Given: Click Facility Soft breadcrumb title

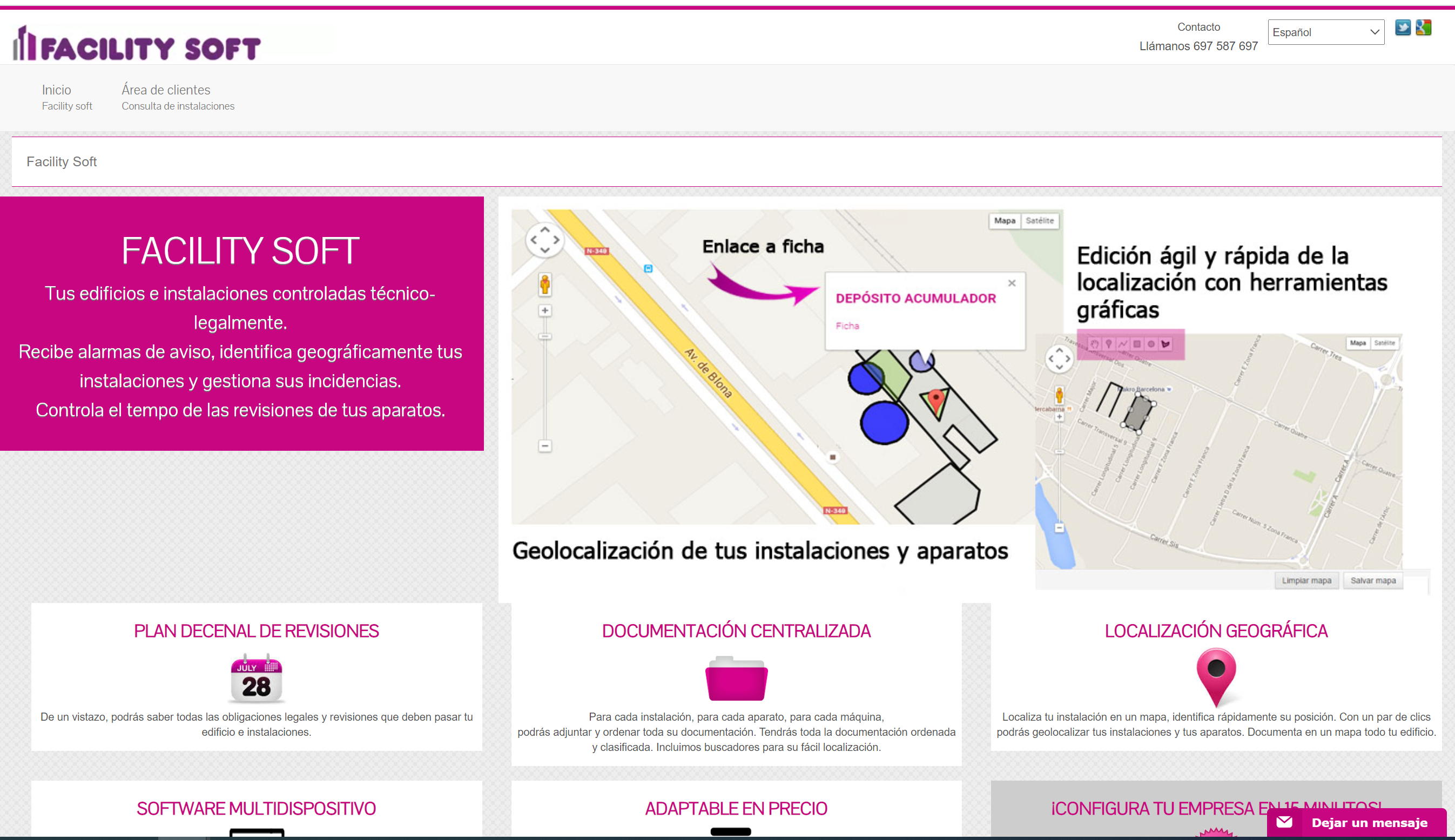Looking at the screenshot, I should (x=62, y=161).
